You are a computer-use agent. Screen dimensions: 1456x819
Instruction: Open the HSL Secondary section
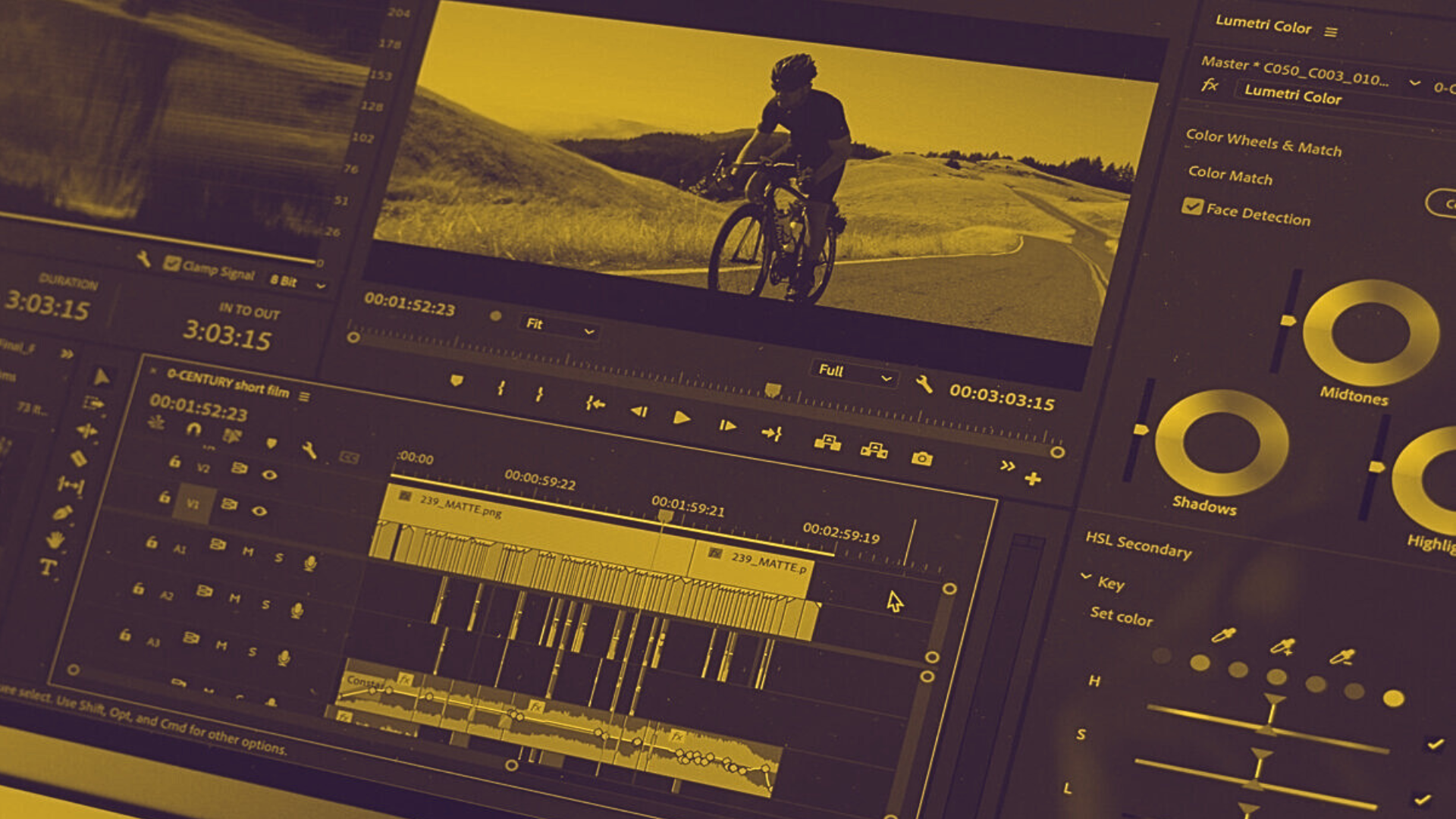1138,544
